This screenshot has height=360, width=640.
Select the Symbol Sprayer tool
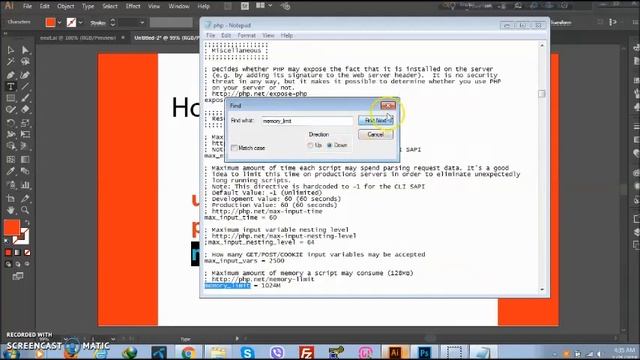(x=11, y=185)
